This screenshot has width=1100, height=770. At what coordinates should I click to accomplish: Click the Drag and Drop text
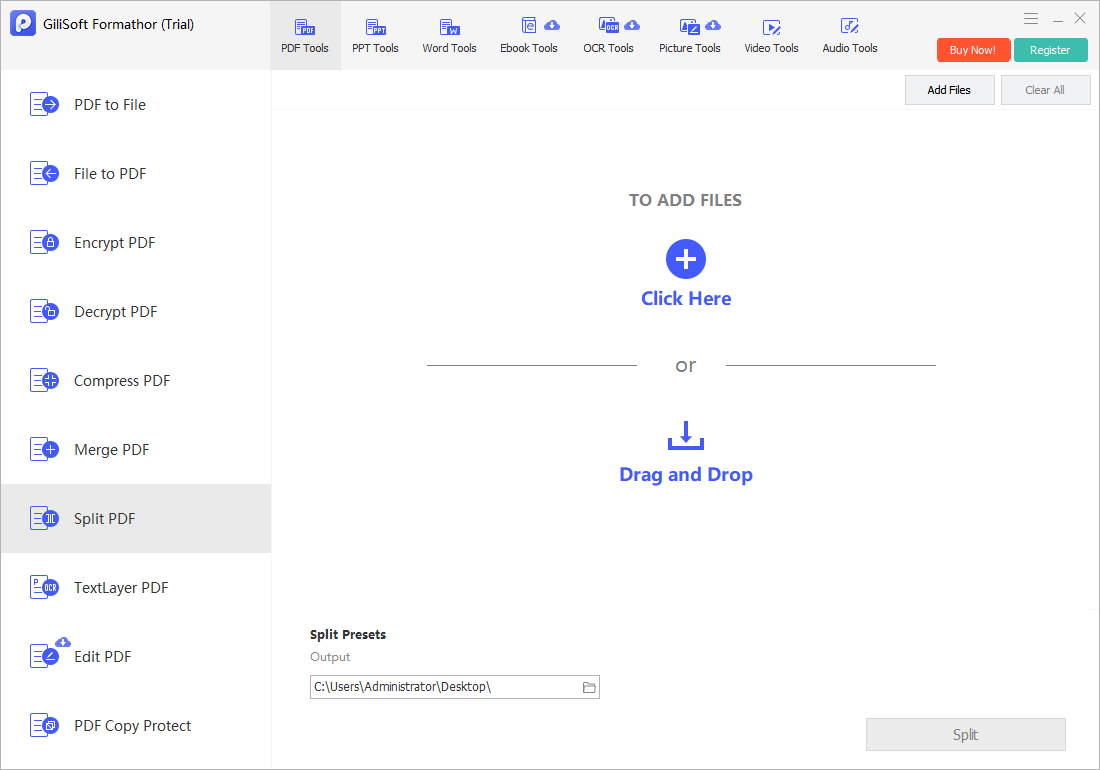(686, 475)
